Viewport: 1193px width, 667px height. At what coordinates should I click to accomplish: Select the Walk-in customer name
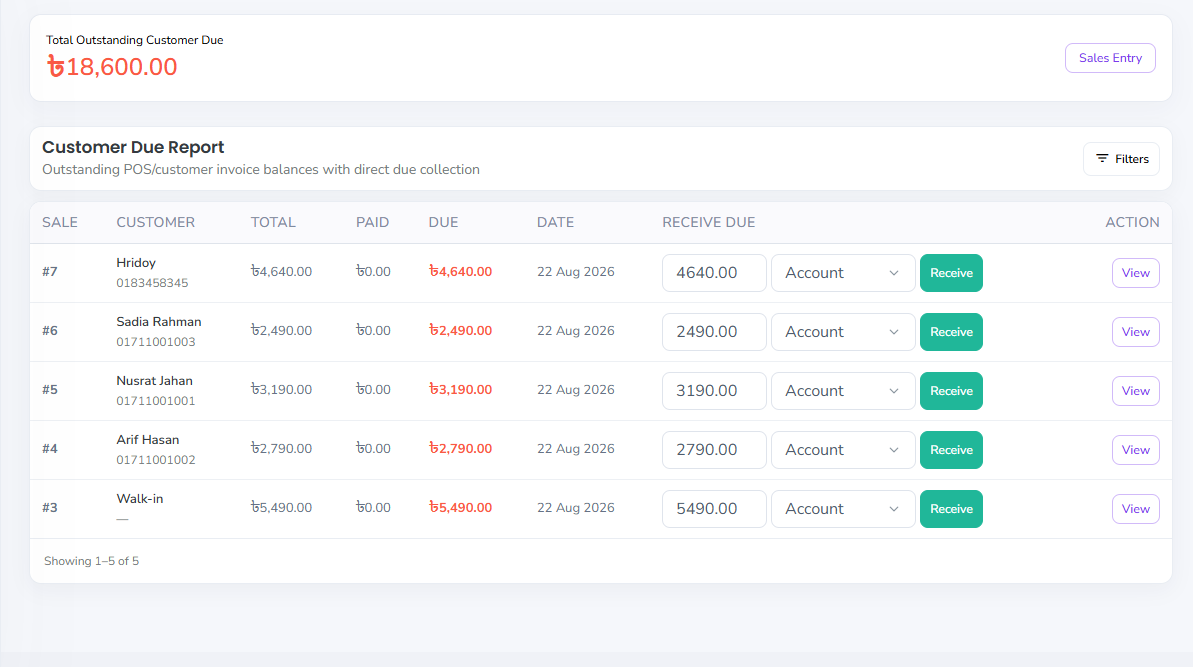pyautogui.click(x=140, y=498)
